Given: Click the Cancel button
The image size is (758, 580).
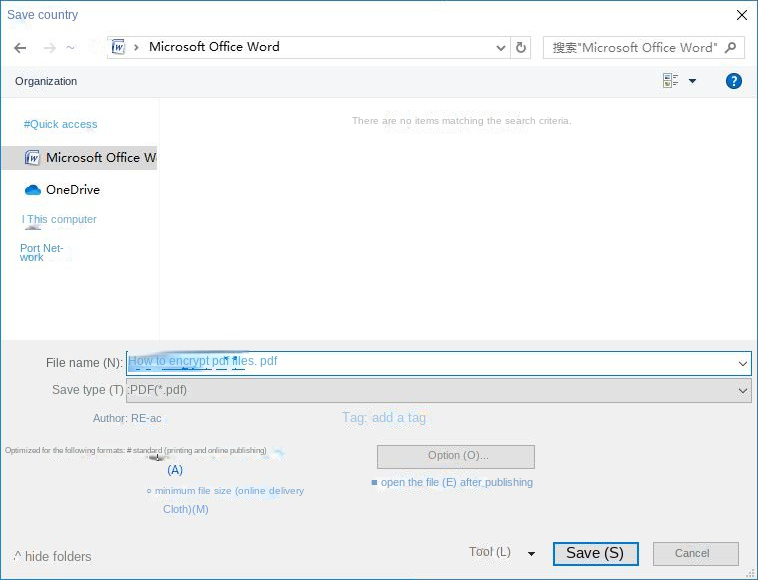Looking at the screenshot, I should [x=695, y=553].
